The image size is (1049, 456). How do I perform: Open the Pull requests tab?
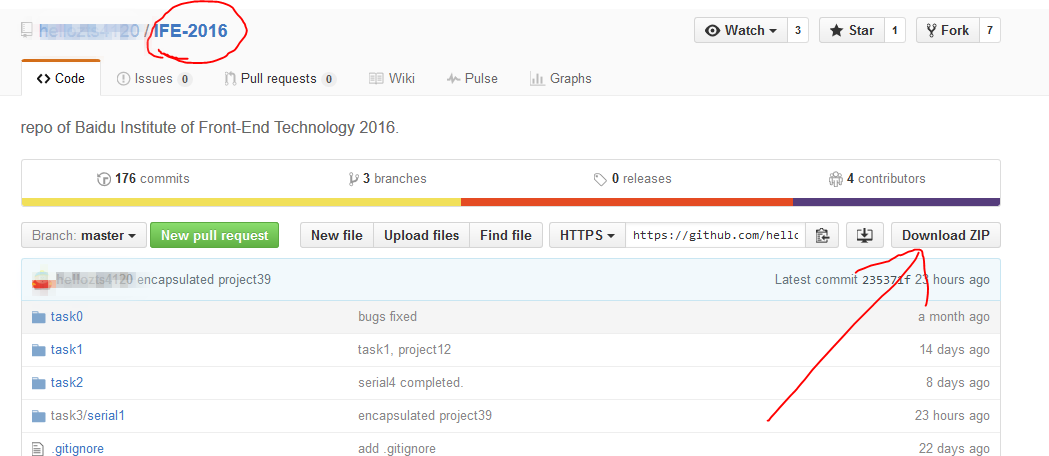[x=280, y=79]
